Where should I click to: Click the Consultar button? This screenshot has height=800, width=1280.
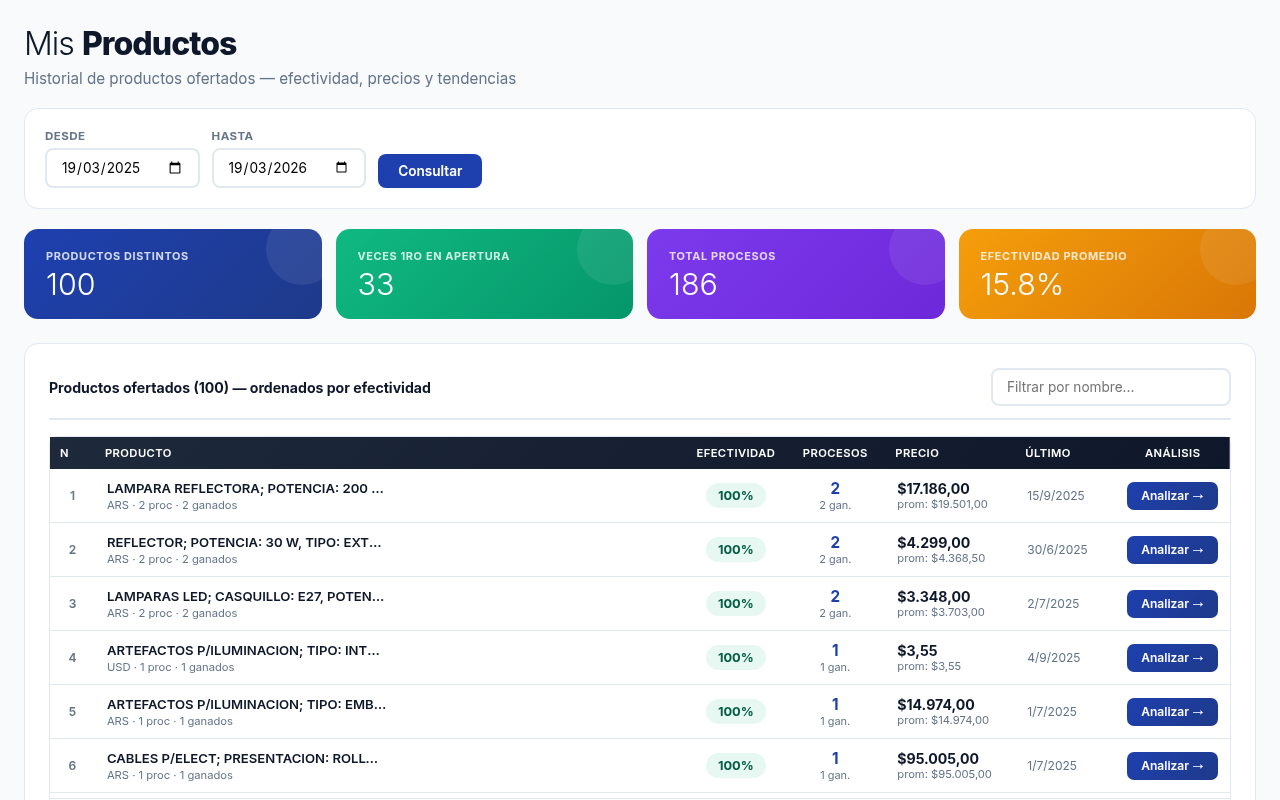tap(429, 171)
